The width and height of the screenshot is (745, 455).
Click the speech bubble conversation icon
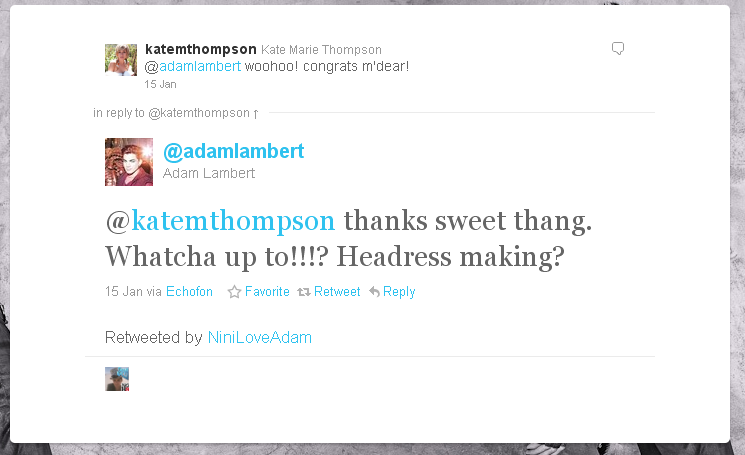618,48
